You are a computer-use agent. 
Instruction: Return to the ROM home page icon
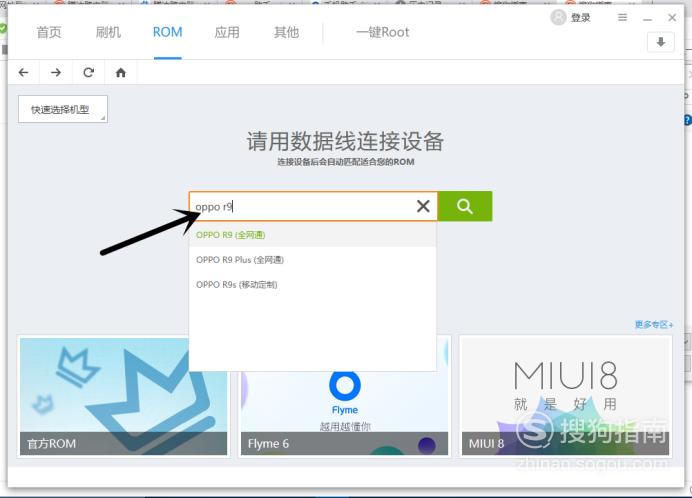pos(120,72)
